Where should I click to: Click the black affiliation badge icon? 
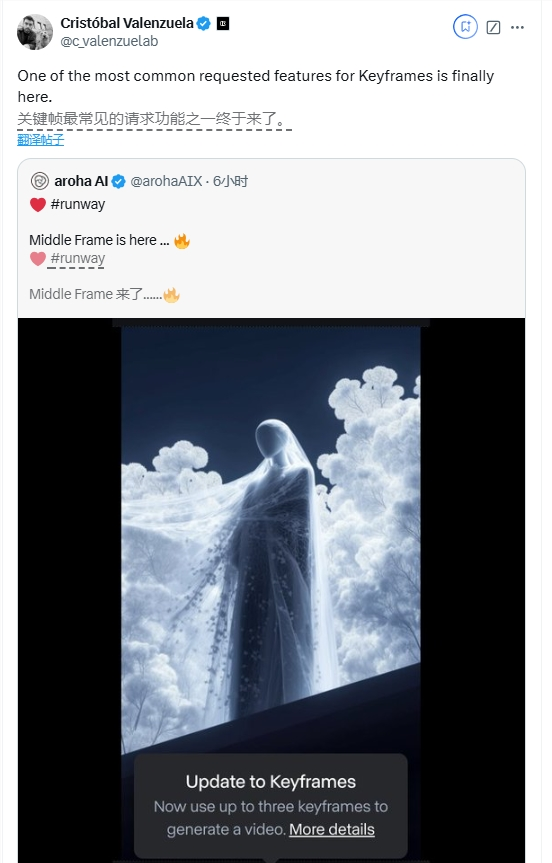tap(223, 23)
